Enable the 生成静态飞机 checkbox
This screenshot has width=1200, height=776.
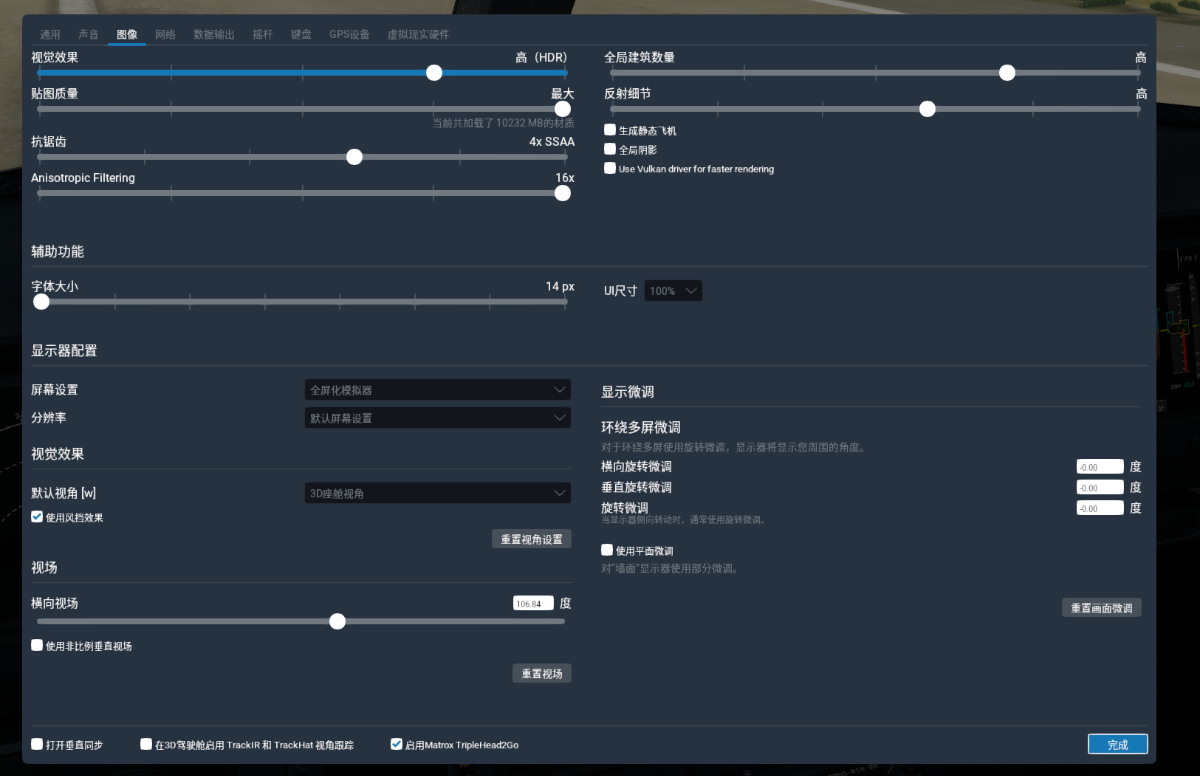pyautogui.click(x=610, y=130)
